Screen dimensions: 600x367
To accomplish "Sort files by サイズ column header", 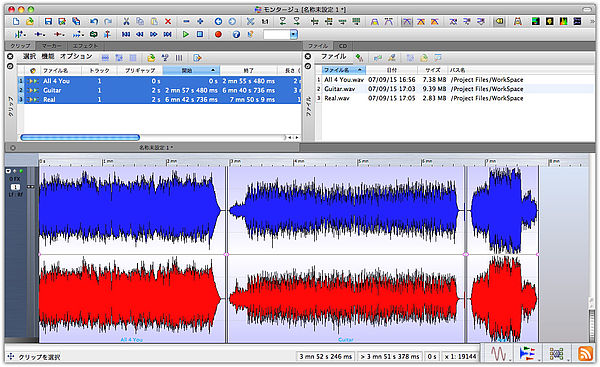I will (432, 70).
